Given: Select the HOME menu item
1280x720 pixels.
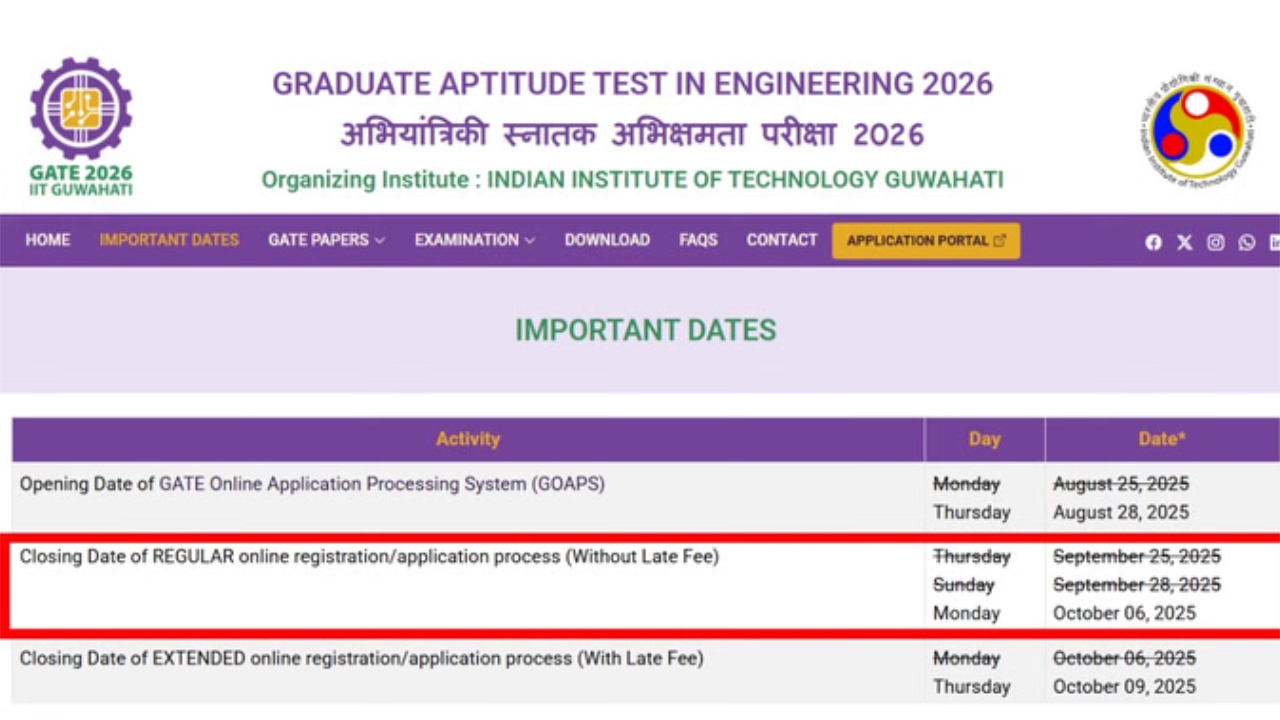Looking at the screenshot, I should (x=47, y=240).
